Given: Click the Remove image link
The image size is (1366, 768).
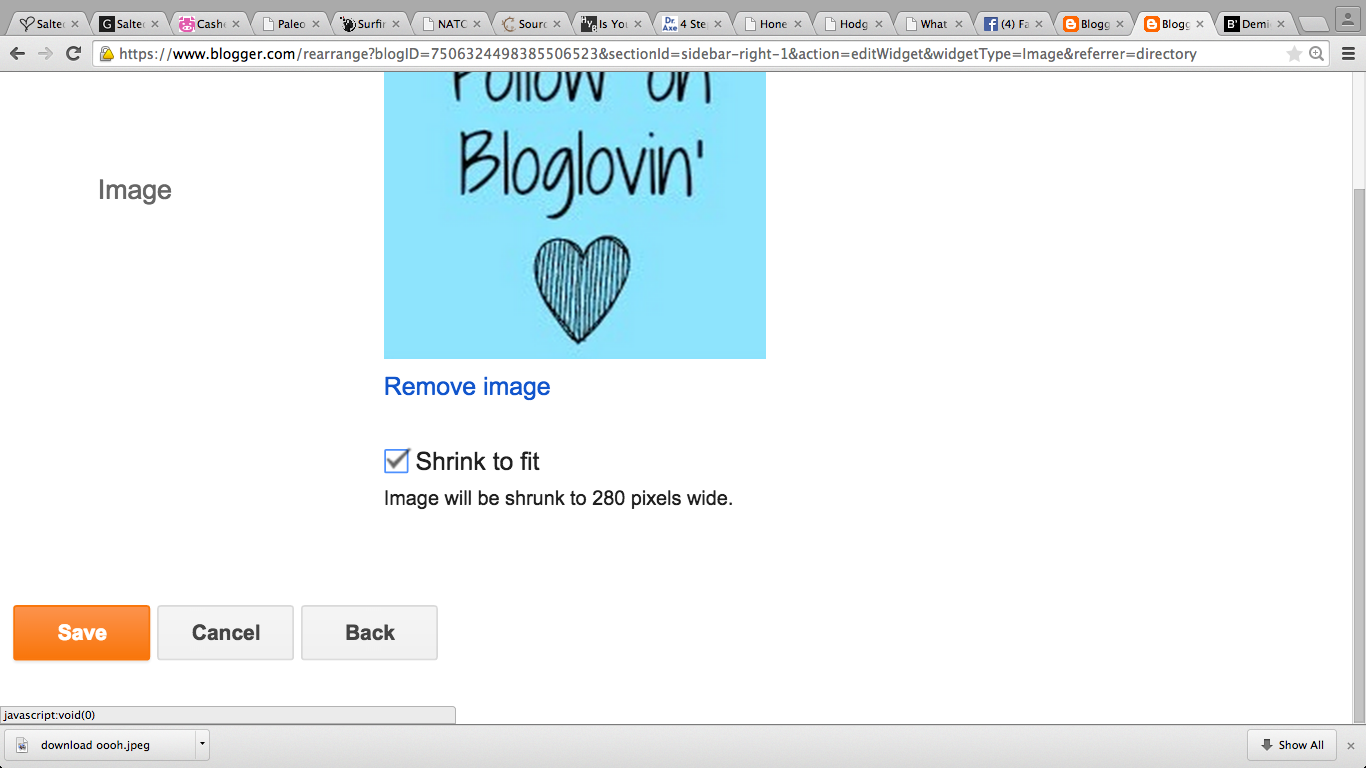Looking at the screenshot, I should [467, 387].
